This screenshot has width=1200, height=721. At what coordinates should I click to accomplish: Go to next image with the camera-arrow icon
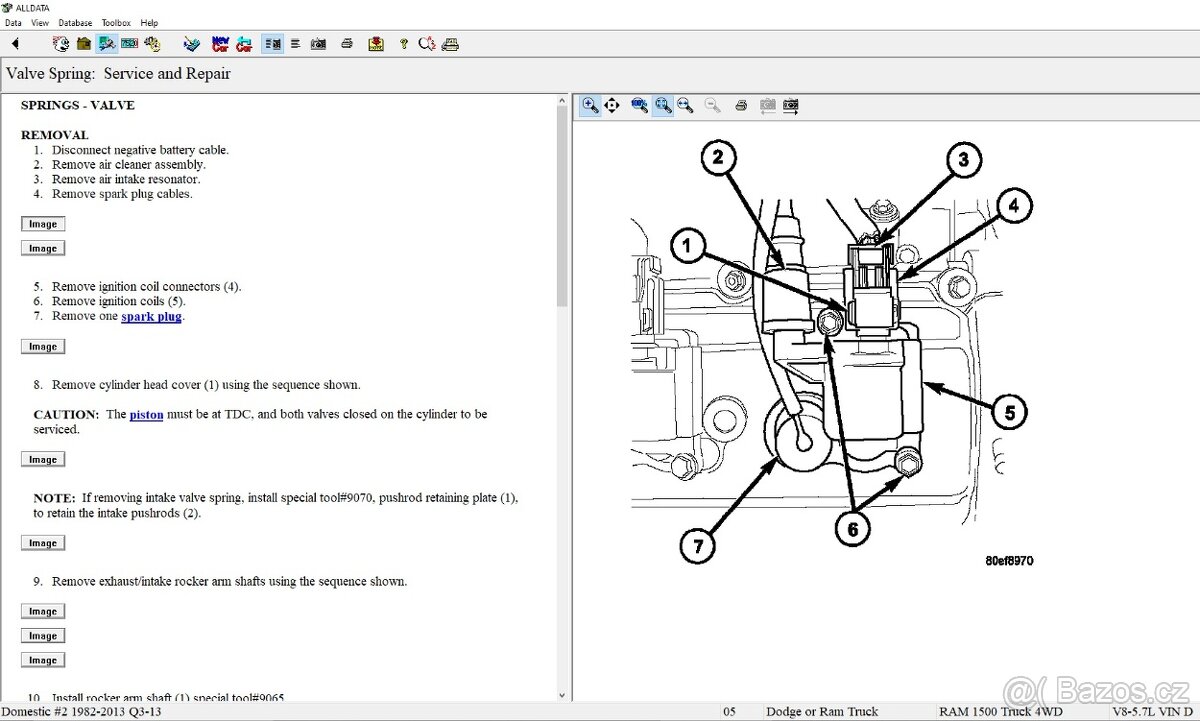click(x=789, y=105)
